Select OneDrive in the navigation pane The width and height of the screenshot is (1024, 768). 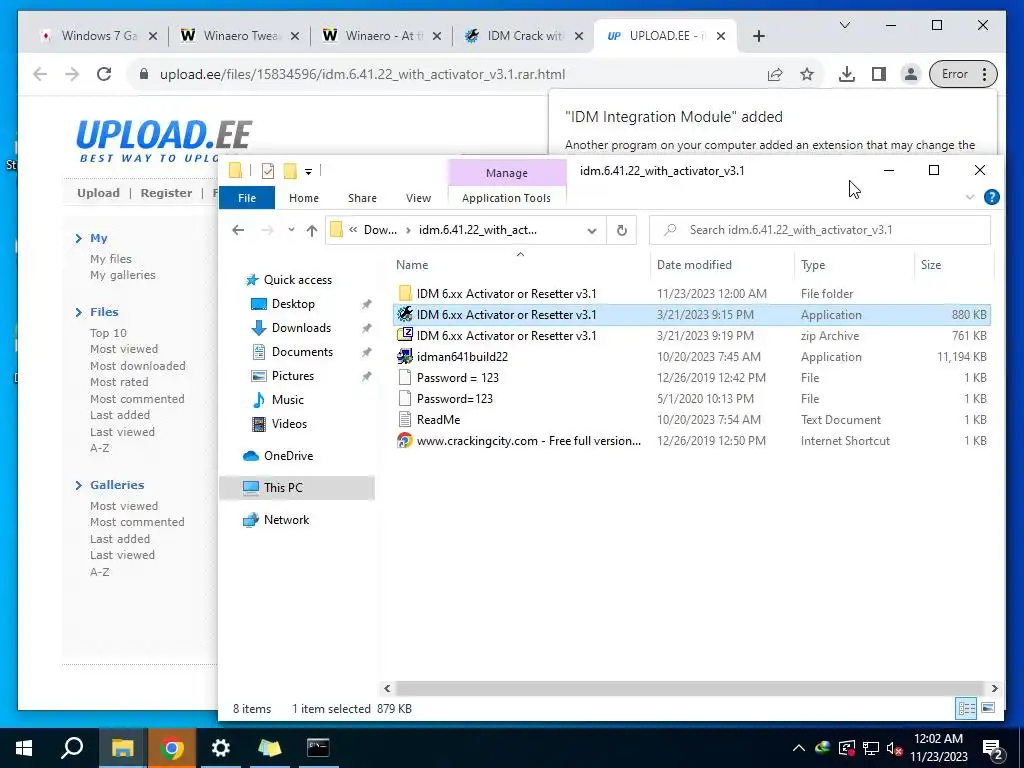(287, 456)
